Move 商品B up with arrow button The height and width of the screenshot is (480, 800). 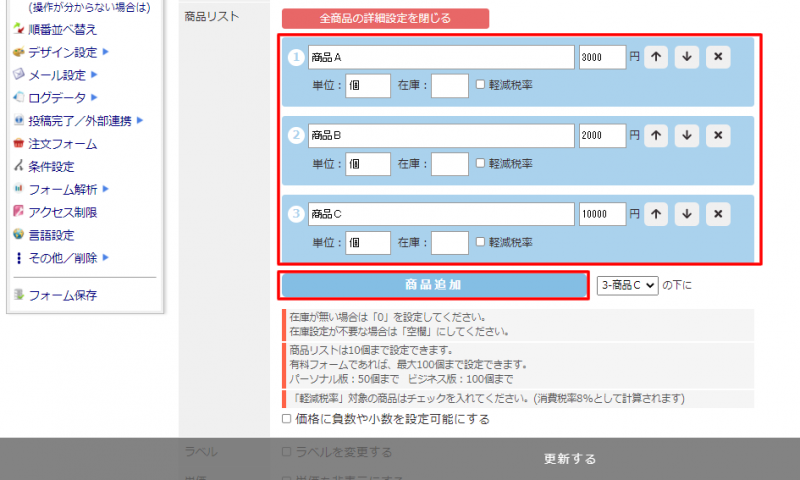656,135
